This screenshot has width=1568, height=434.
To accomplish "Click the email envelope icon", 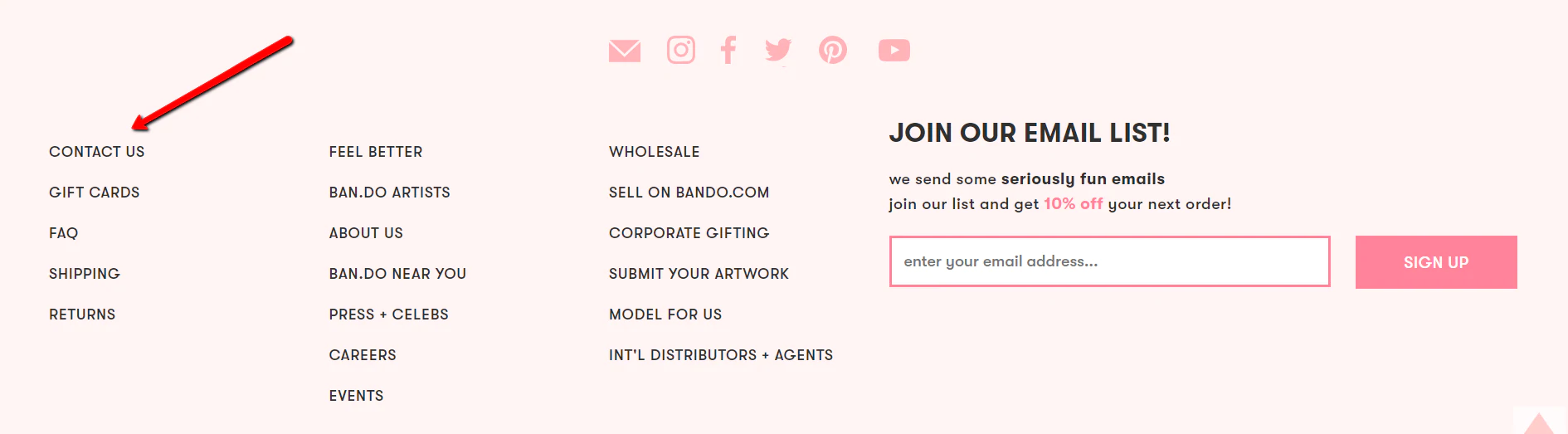I will [x=624, y=51].
